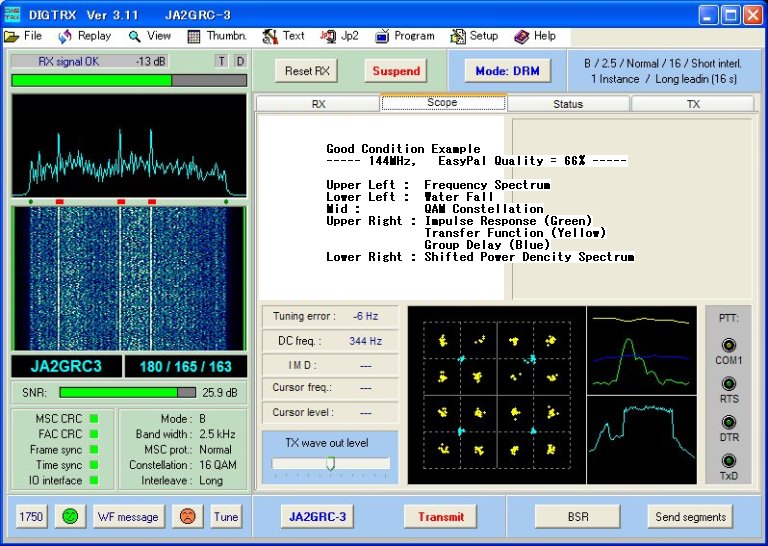
Task: Click the TxD PTT indicator
Action: [728, 461]
